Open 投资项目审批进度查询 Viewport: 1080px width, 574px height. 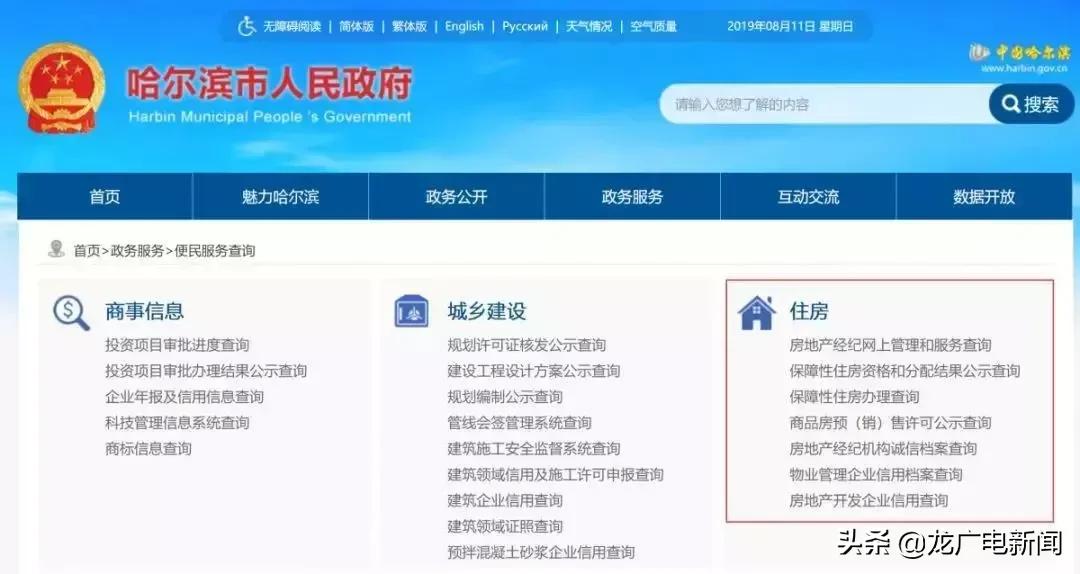pyautogui.click(x=177, y=345)
